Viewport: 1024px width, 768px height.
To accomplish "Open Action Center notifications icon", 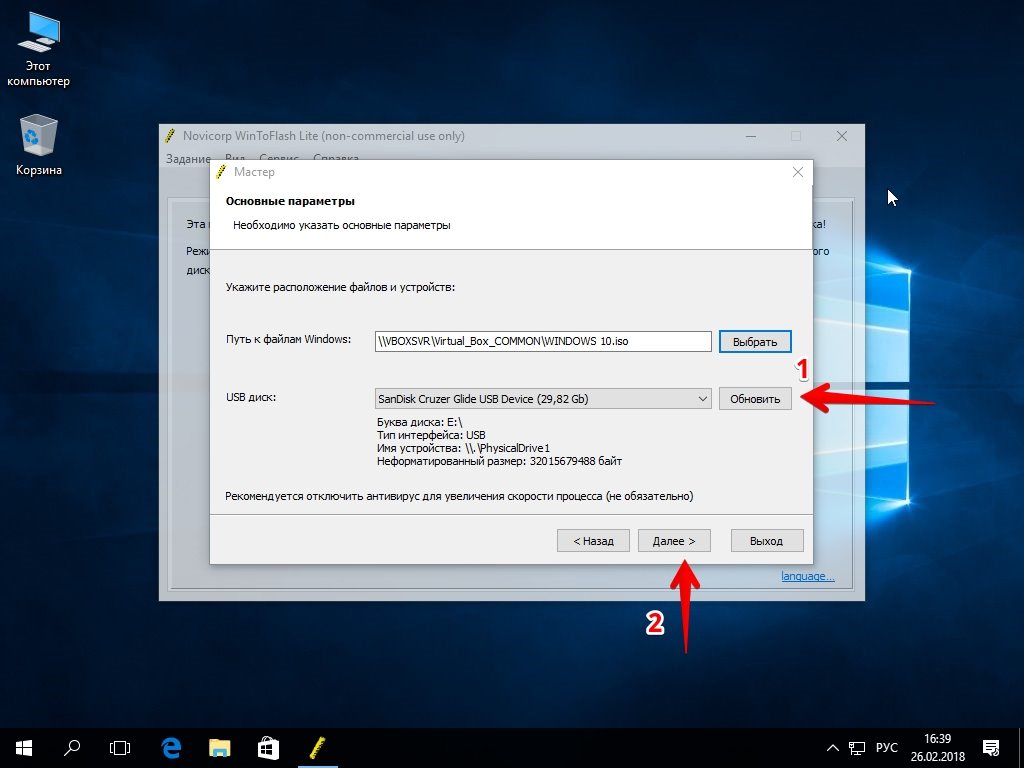I will coord(991,748).
